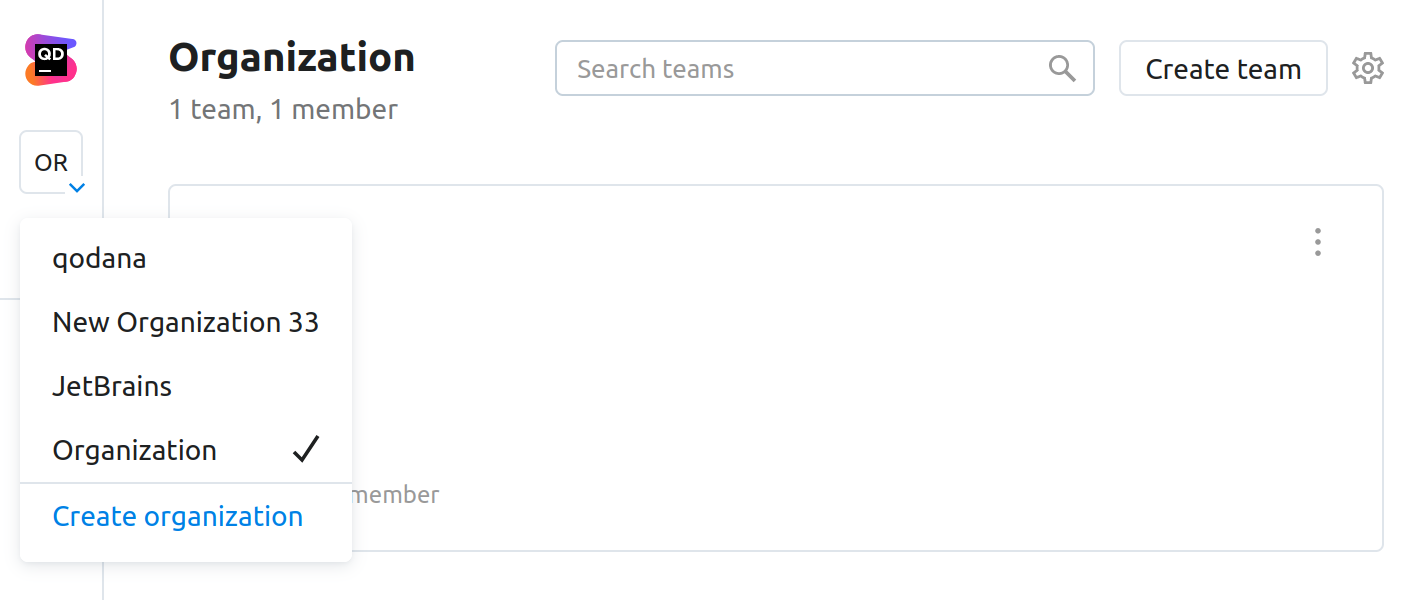Switch to the qodana organization

100,259
